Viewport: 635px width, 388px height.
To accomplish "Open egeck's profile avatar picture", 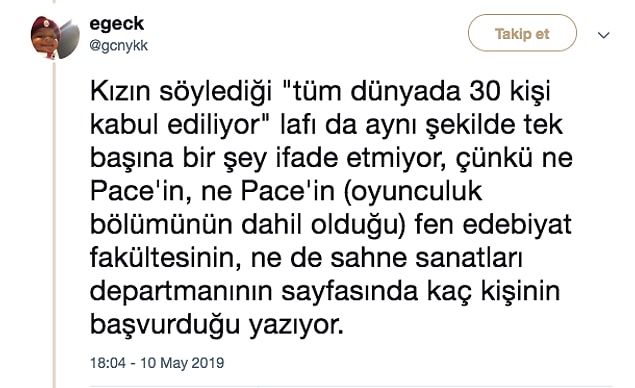I will [55, 38].
